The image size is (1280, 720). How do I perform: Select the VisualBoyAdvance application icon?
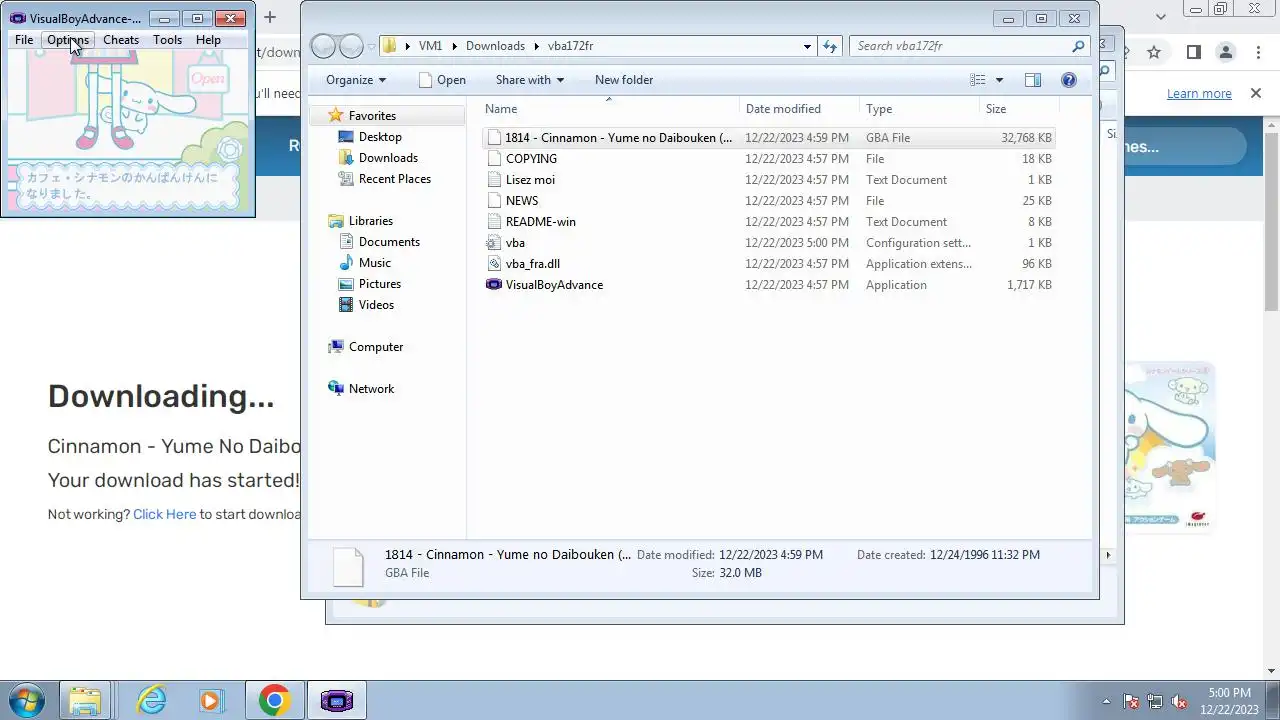[493, 285]
